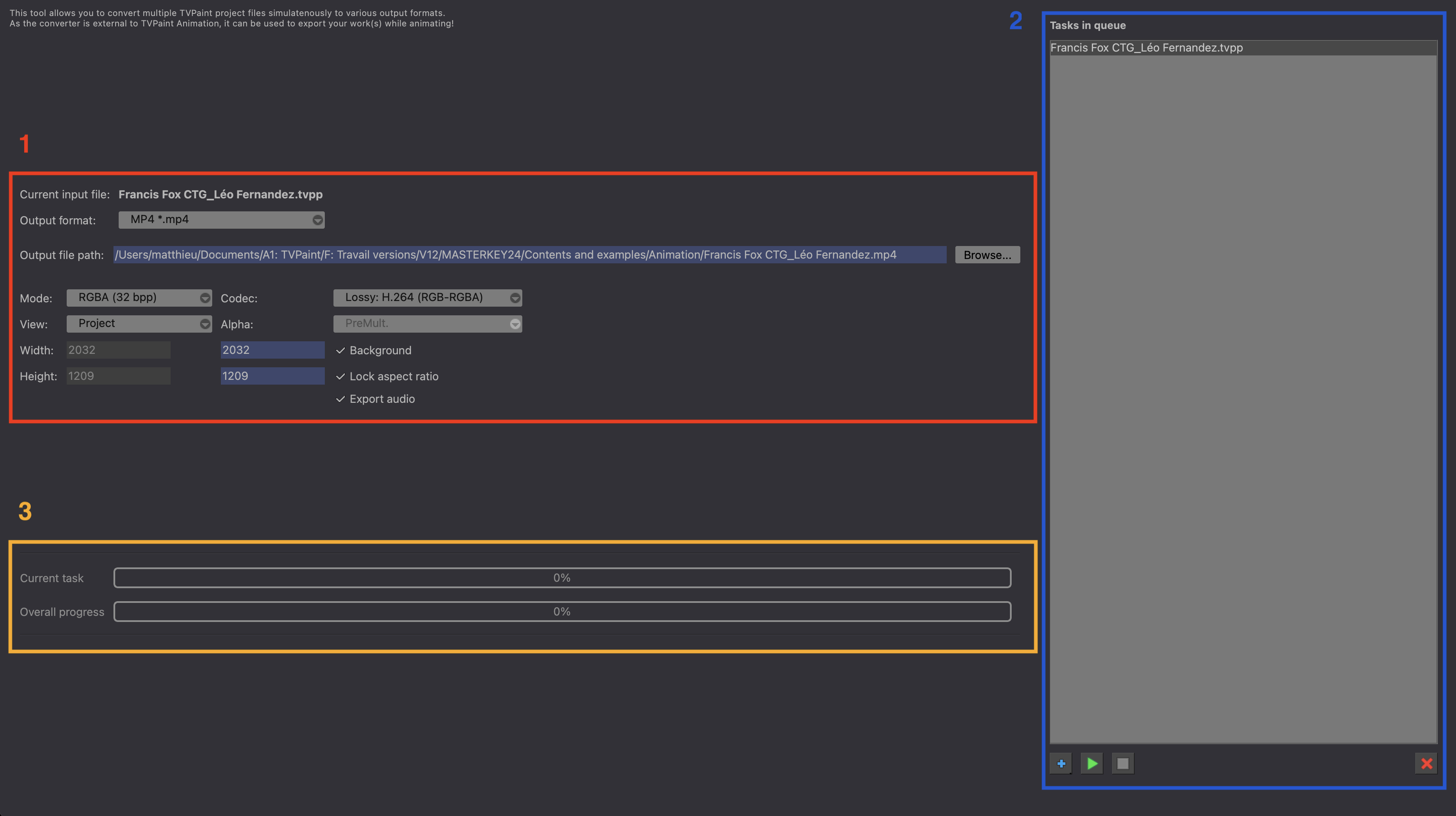Remove the queued task via the red X icon
Screen dimensions: 1456x816
(x=1427, y=764)
